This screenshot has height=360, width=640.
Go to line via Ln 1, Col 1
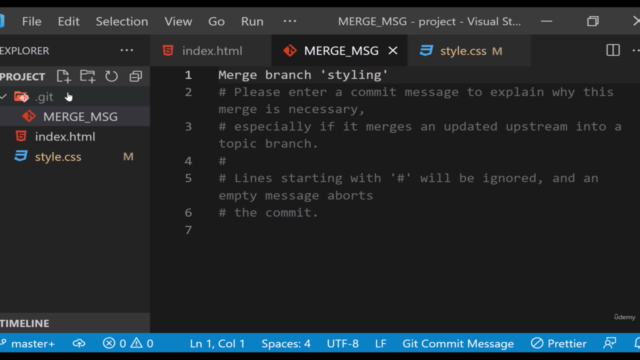click(217, 344)
